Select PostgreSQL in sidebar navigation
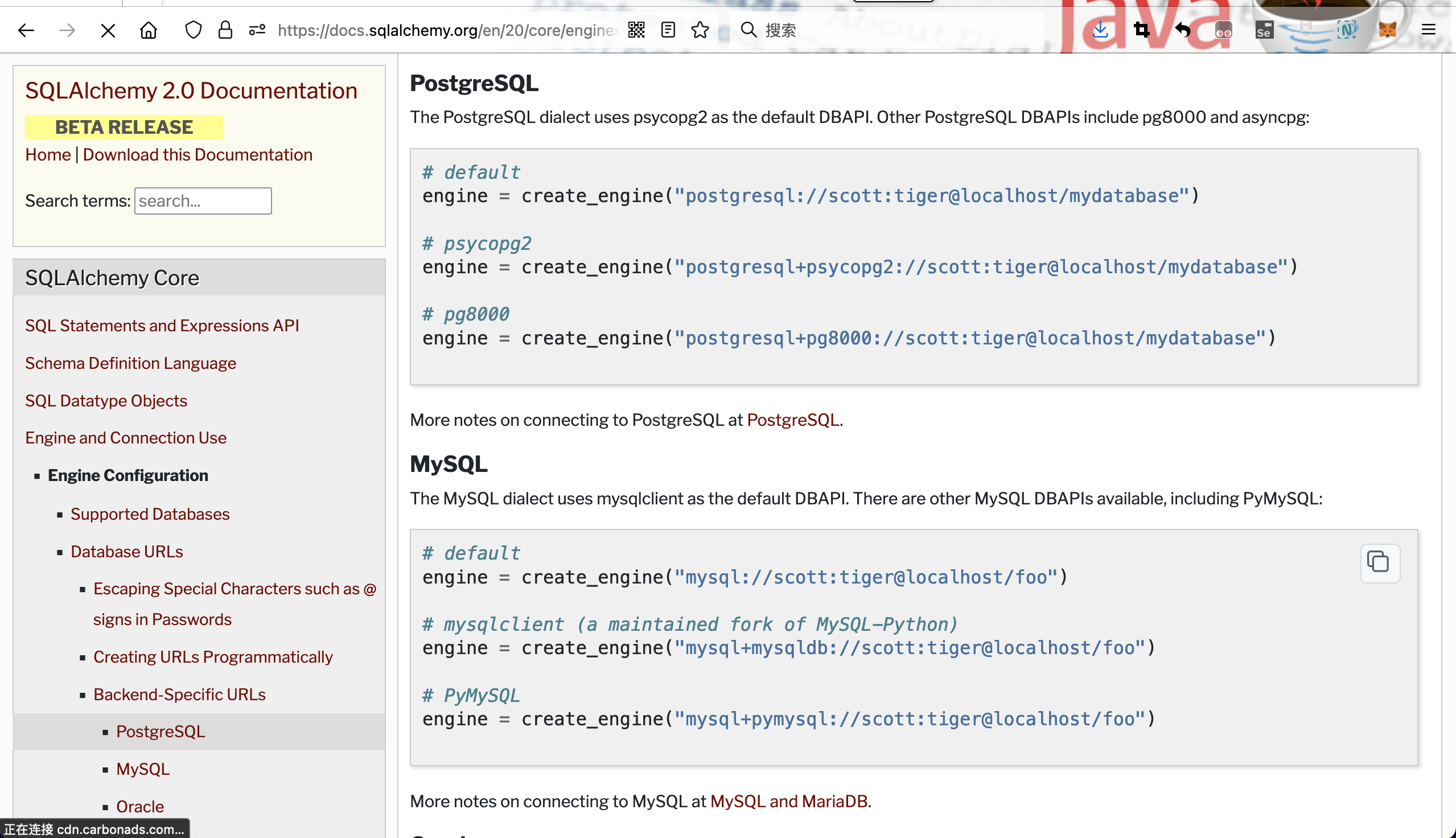The width and height of the screenshot is (1456, 838). pyautogui.click(x=161, y=732)
